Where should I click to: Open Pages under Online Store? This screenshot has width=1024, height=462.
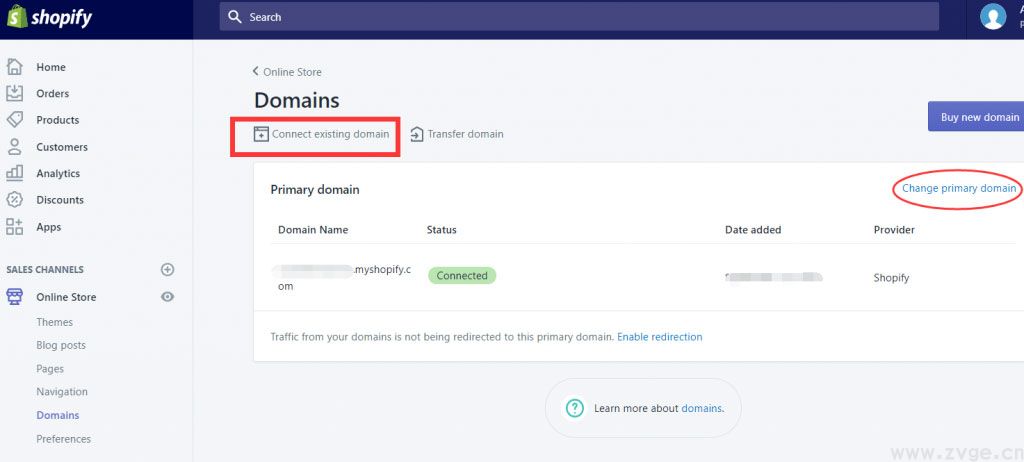50,369
